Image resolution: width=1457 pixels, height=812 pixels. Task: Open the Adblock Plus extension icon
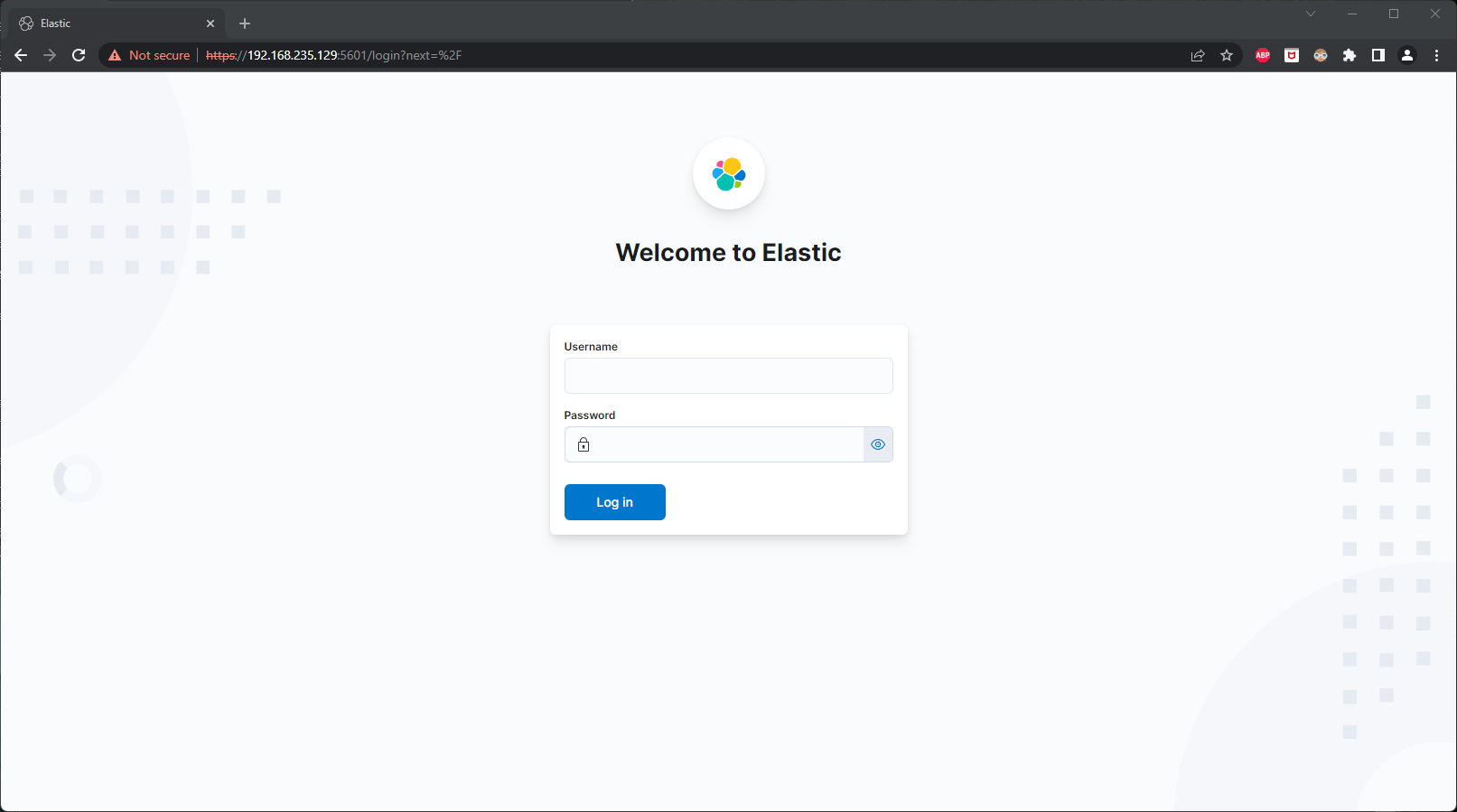[1262, 55]
